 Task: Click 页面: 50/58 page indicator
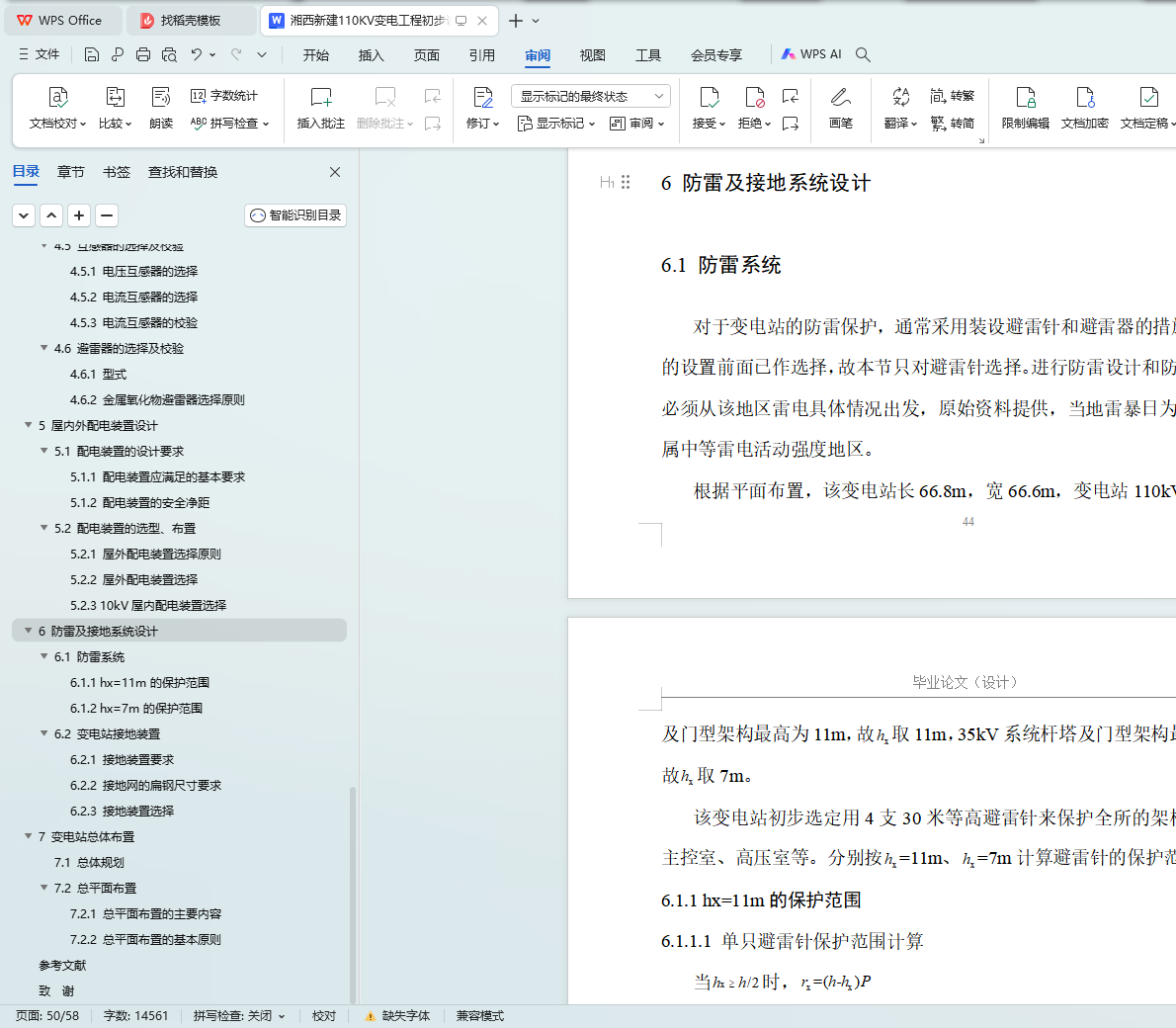tap(47, 1015)
